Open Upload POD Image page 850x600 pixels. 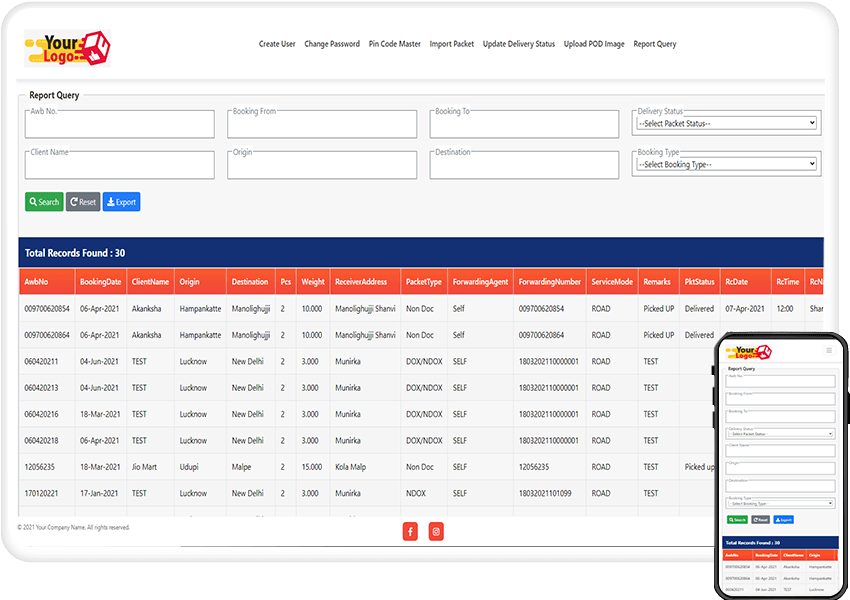click(x=594, y=44)
